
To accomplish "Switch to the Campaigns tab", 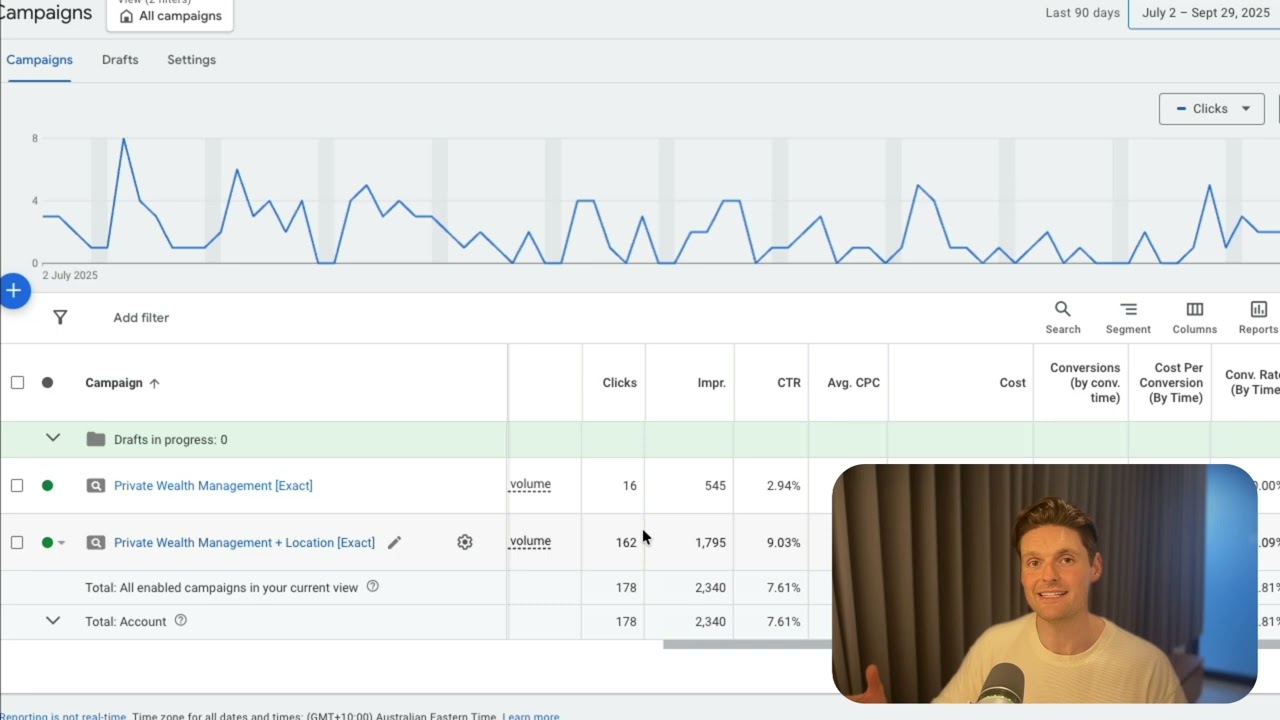I will pyautogui.click(x=39, y=60).
